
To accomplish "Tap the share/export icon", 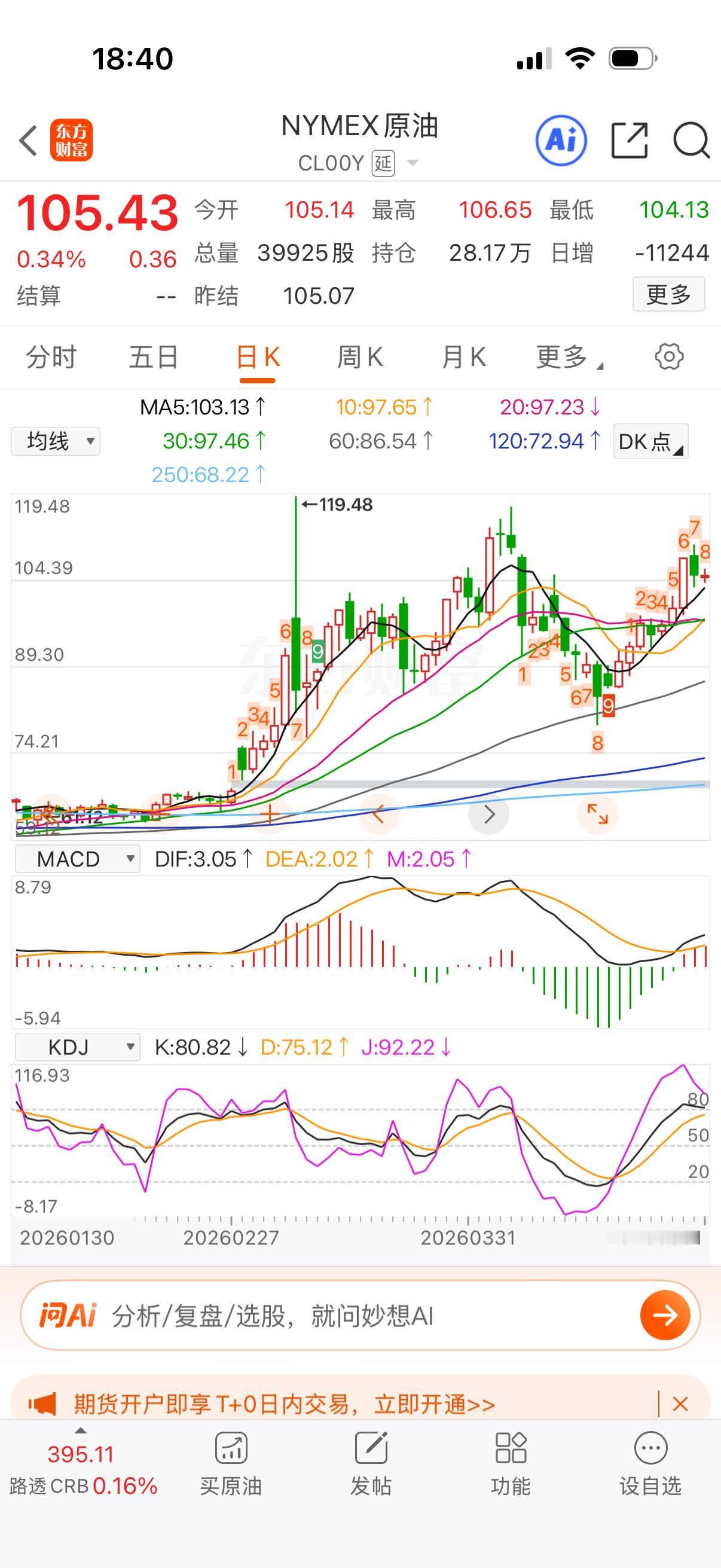I will tap(629, 141).
